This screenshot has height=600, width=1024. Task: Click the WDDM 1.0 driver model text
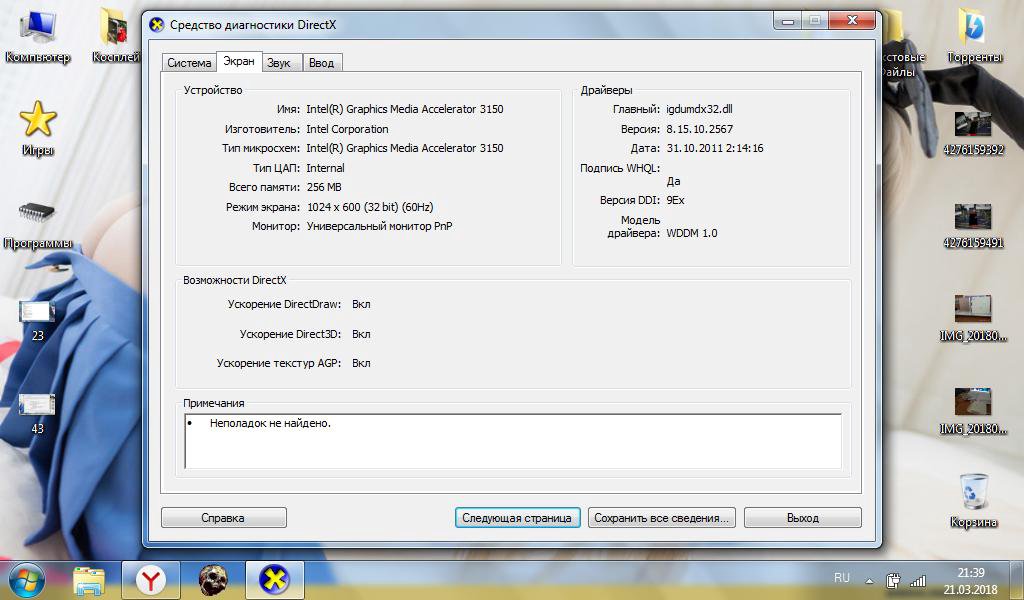pyautogui.click(x=692, y=233)
